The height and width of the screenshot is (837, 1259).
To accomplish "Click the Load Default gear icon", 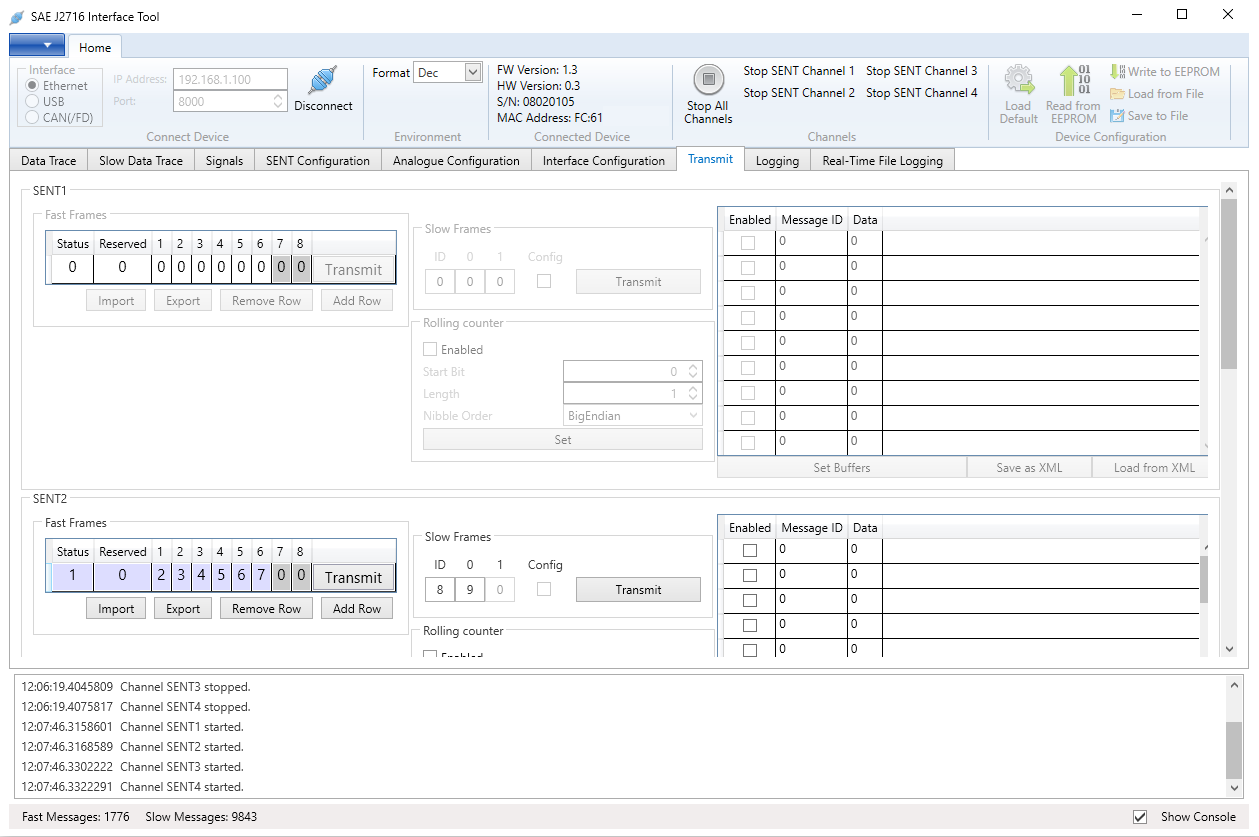I will (1018, 80).
